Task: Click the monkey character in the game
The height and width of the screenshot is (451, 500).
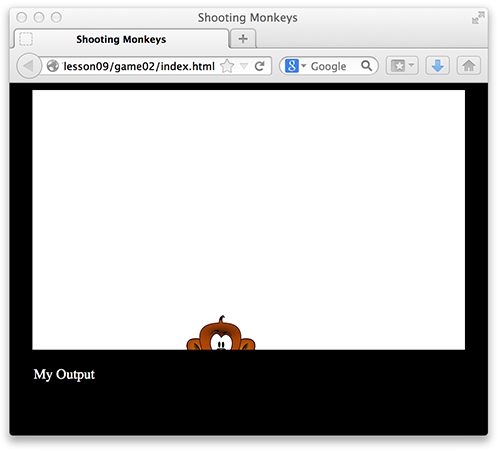Action: 221,333
